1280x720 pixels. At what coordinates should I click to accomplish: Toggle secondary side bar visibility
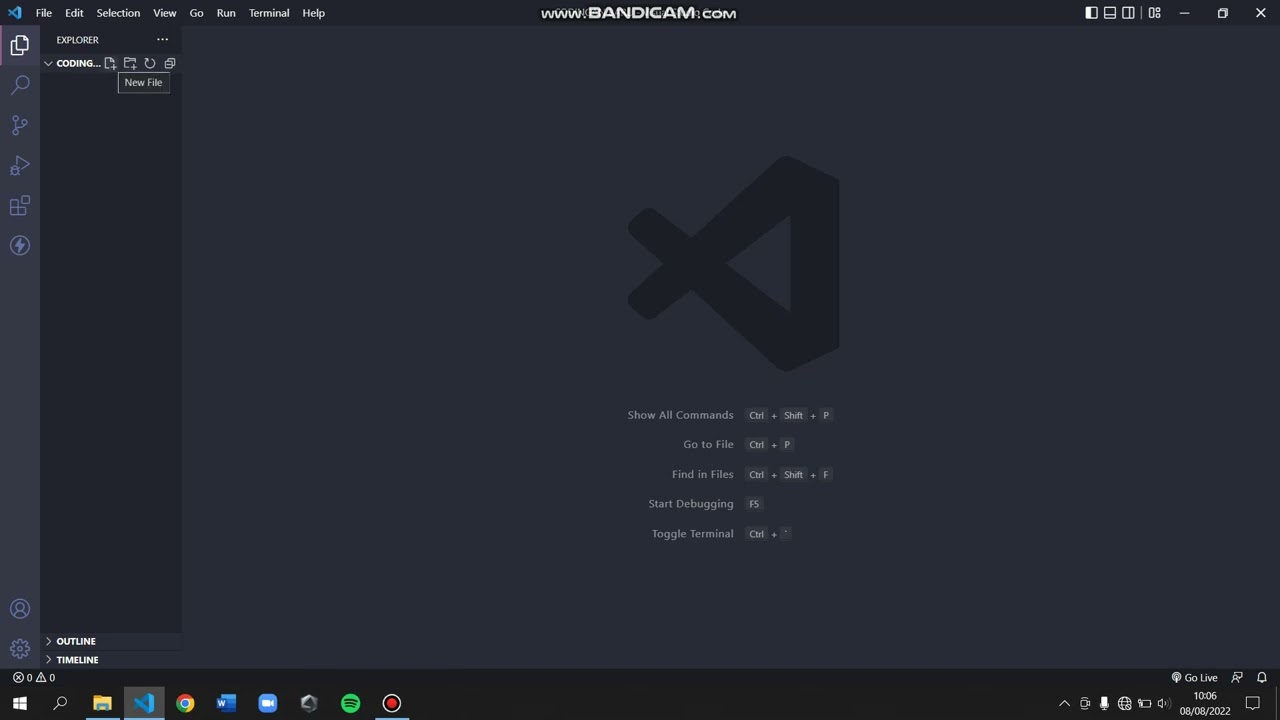pyautogui.click(x=1129, y=13)
